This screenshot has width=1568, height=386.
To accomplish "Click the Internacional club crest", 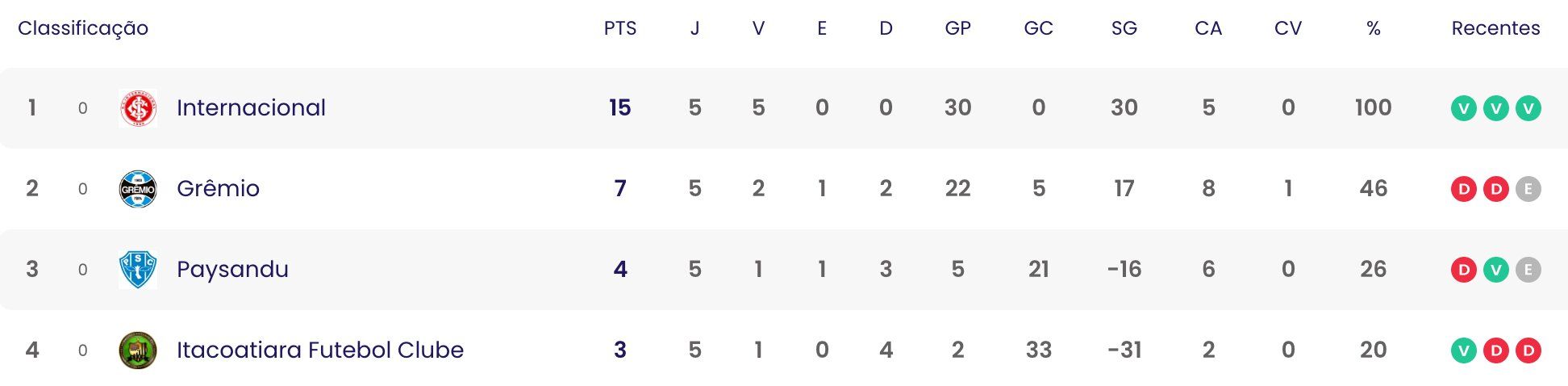I will click(x=138, y=108).
